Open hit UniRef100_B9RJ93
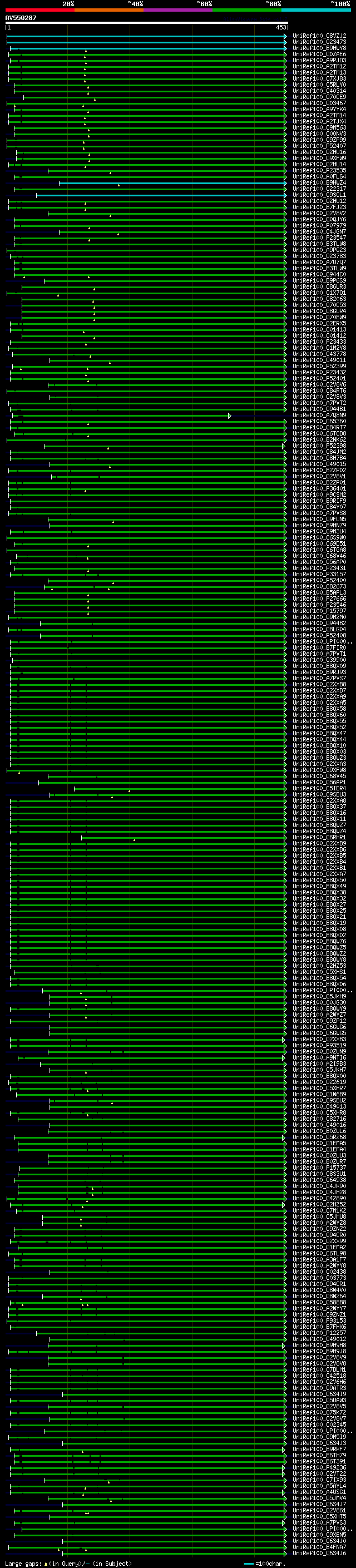Image resolution: width=356 pixels, height=1568 pixels. (319, 672)
